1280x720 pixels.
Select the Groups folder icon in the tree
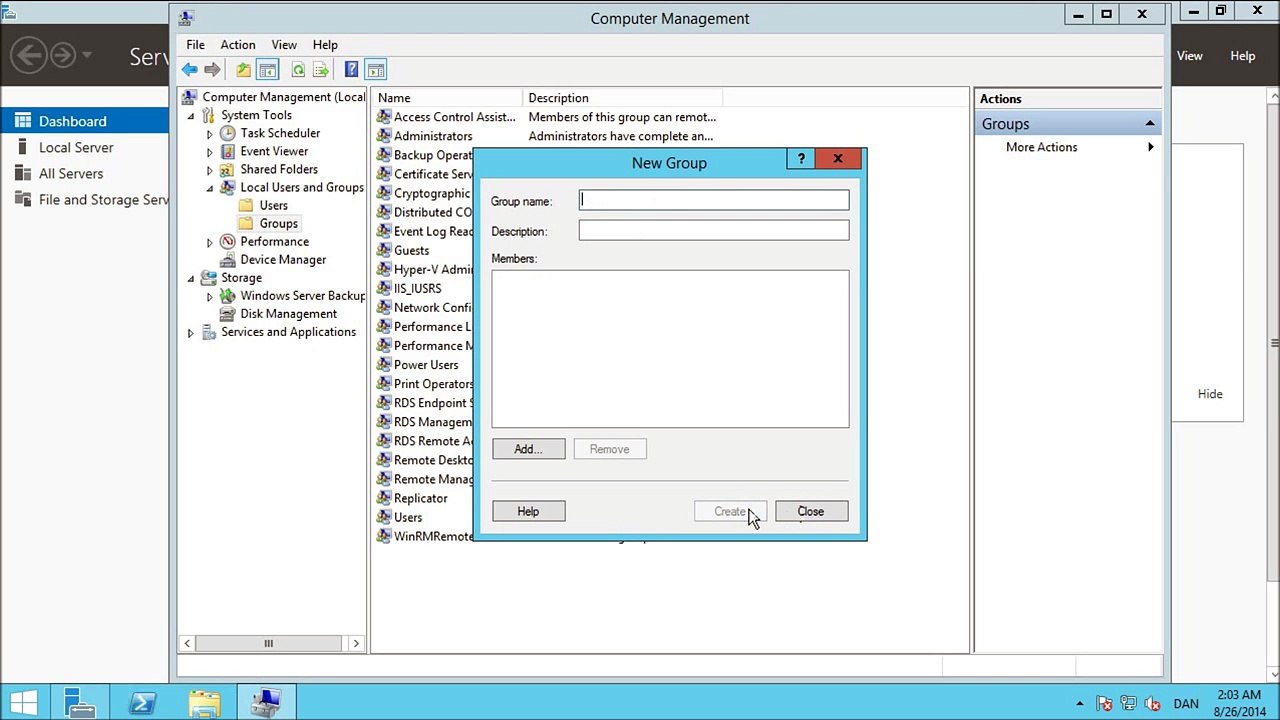246,223
